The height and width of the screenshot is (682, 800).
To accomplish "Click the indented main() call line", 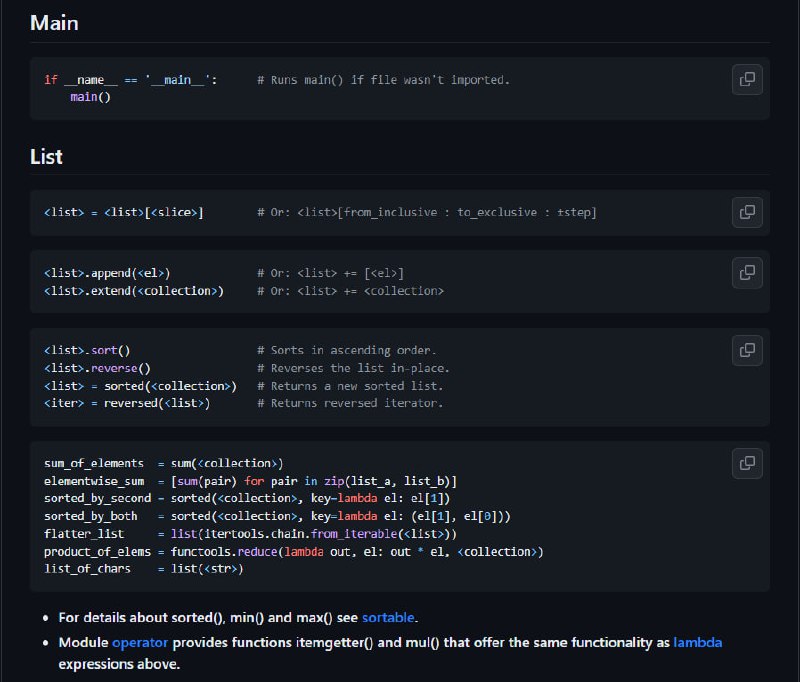I will pos(90,97).
